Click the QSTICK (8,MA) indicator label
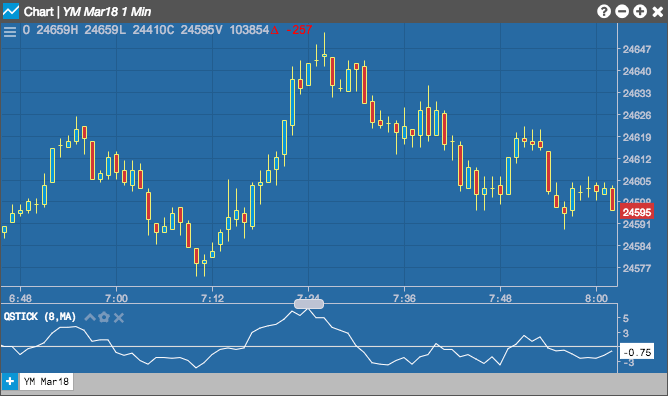 40,317
